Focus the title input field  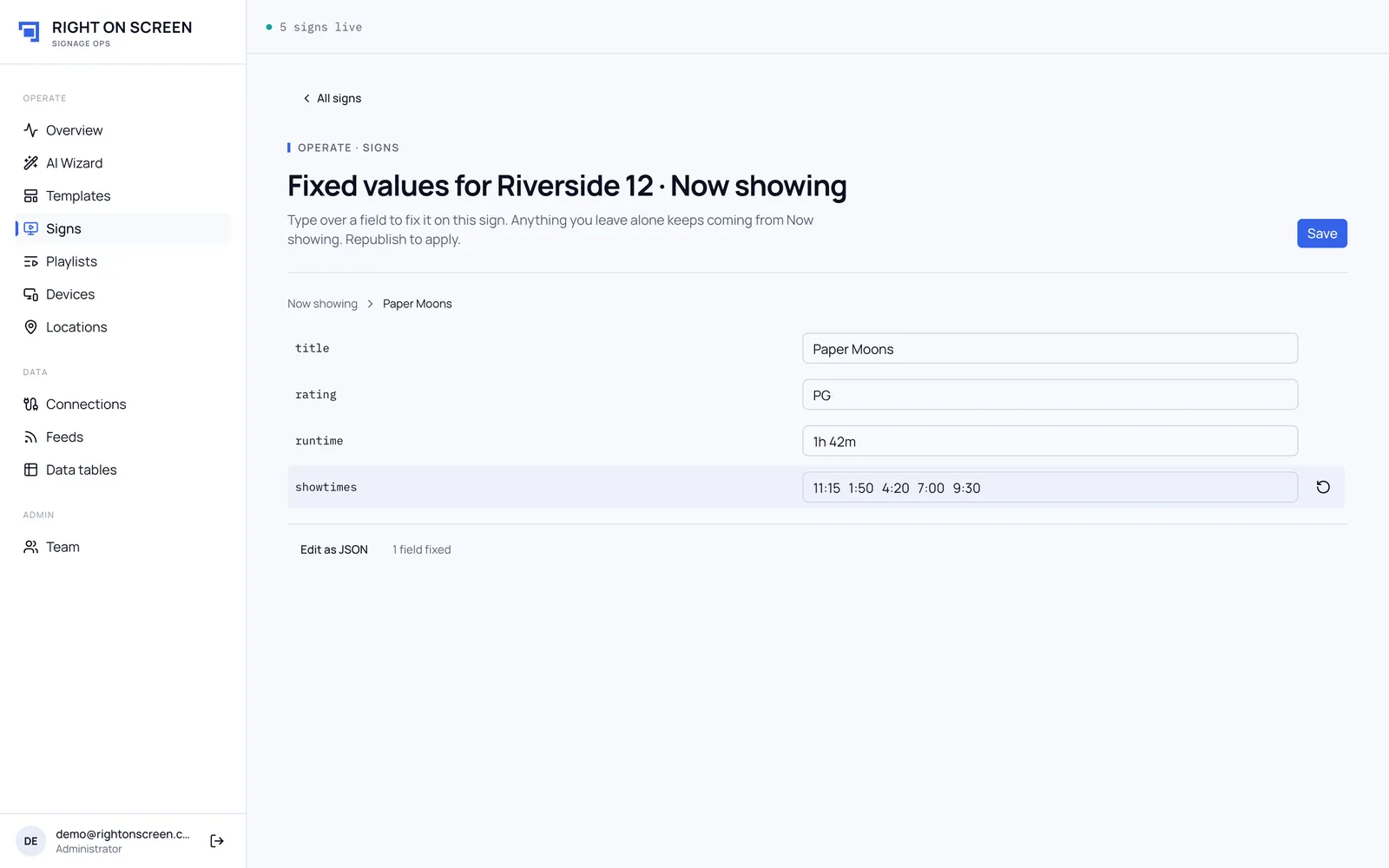point(1050,348)
